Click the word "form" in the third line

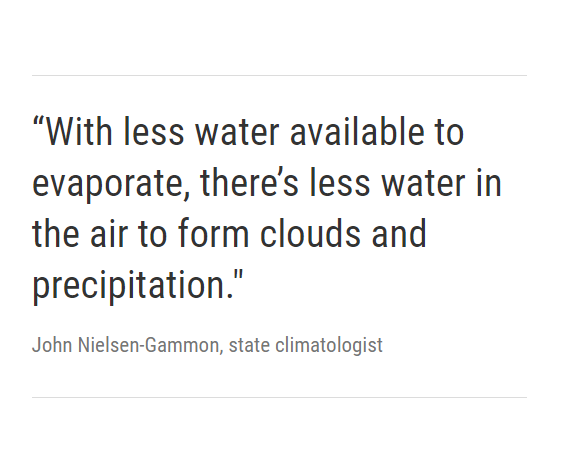[213, 233]
